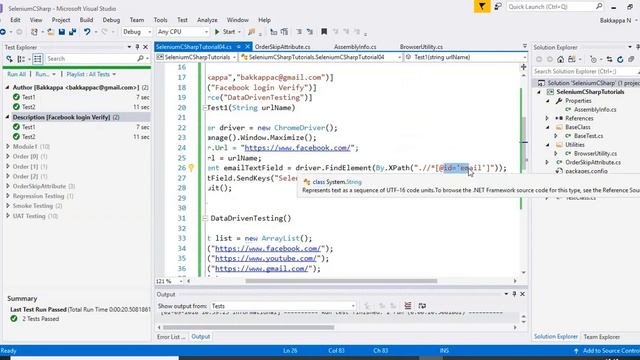The width and height of the screenshot is (640, 360).
Task: Switch to the OrderSkipAttribute.cs tab
Action: (282, 47)
